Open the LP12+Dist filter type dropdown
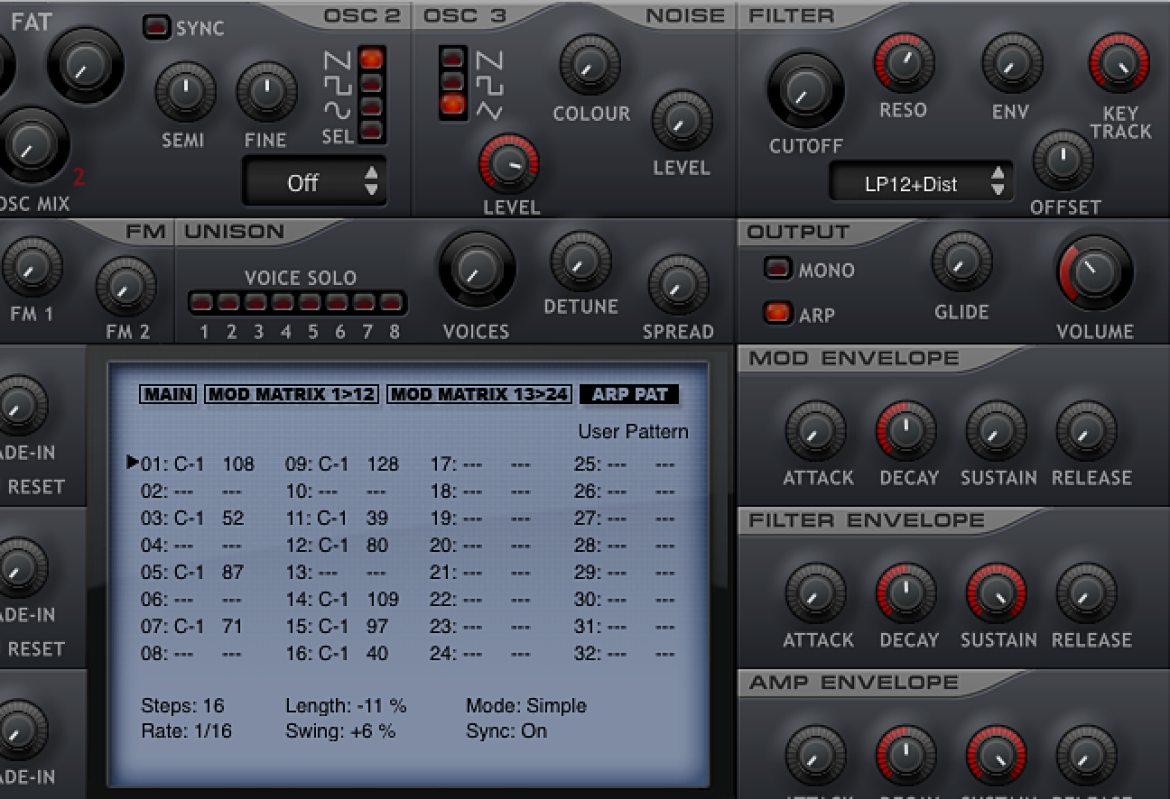The image size is (1170, 799). (x=922, y=183)
